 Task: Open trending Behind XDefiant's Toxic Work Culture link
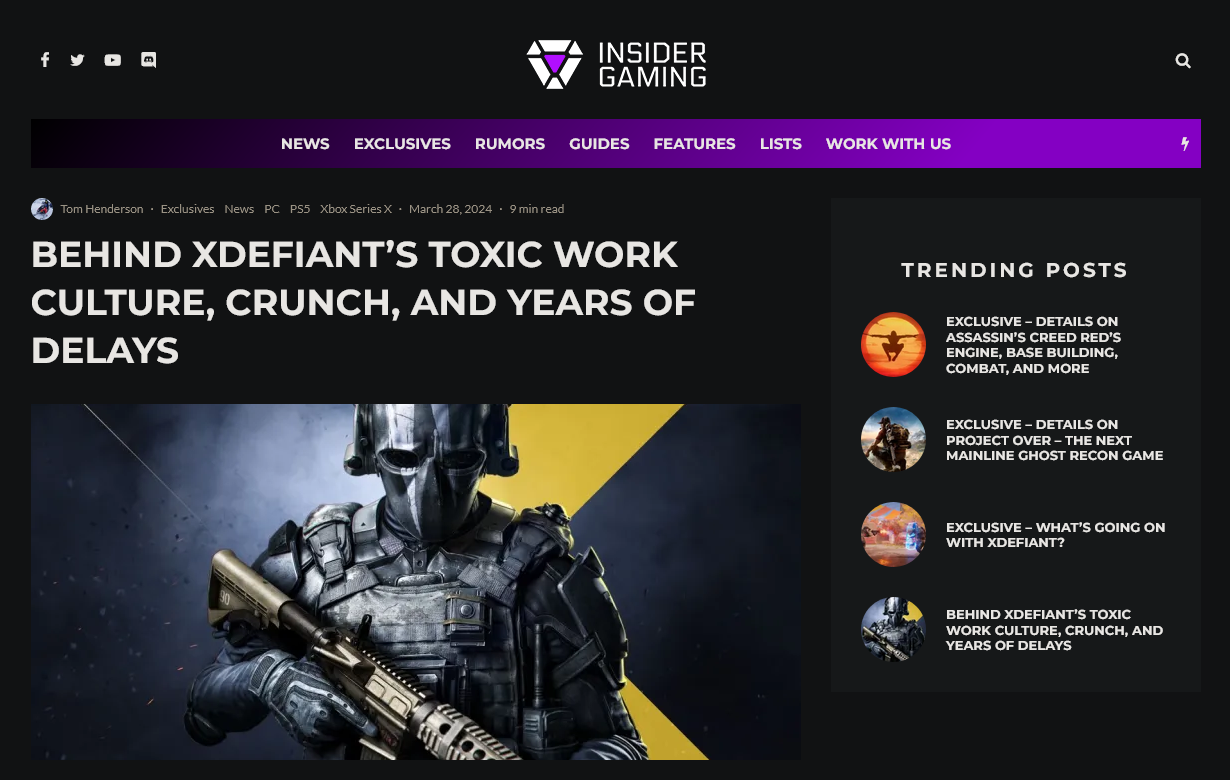1055,630
